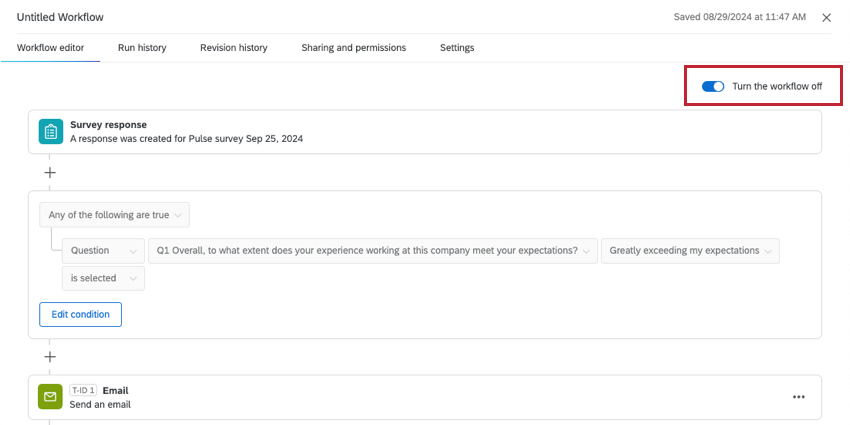Open the Settings tab

click(457, 48)
